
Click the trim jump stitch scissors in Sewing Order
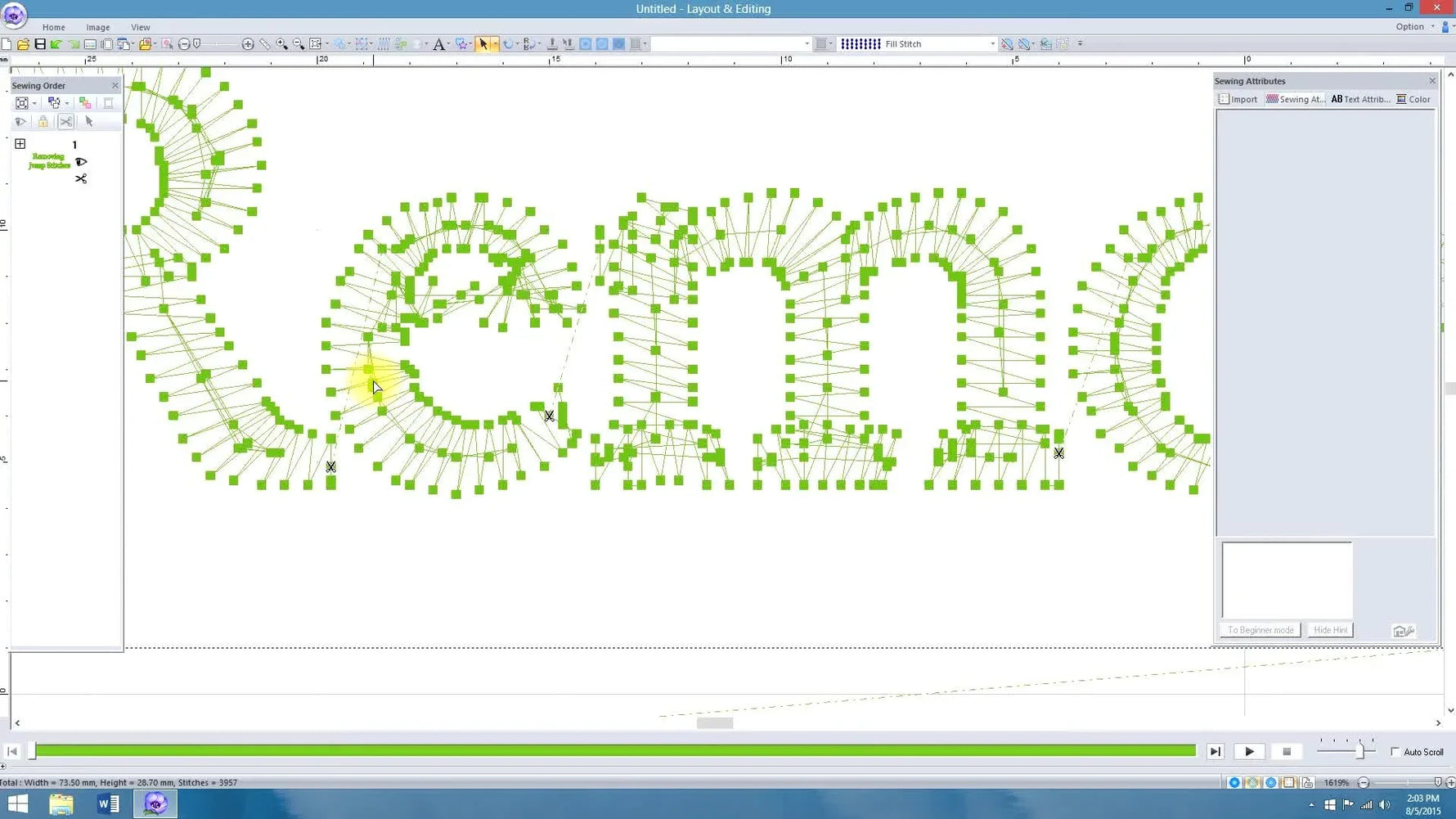point(65,121)
